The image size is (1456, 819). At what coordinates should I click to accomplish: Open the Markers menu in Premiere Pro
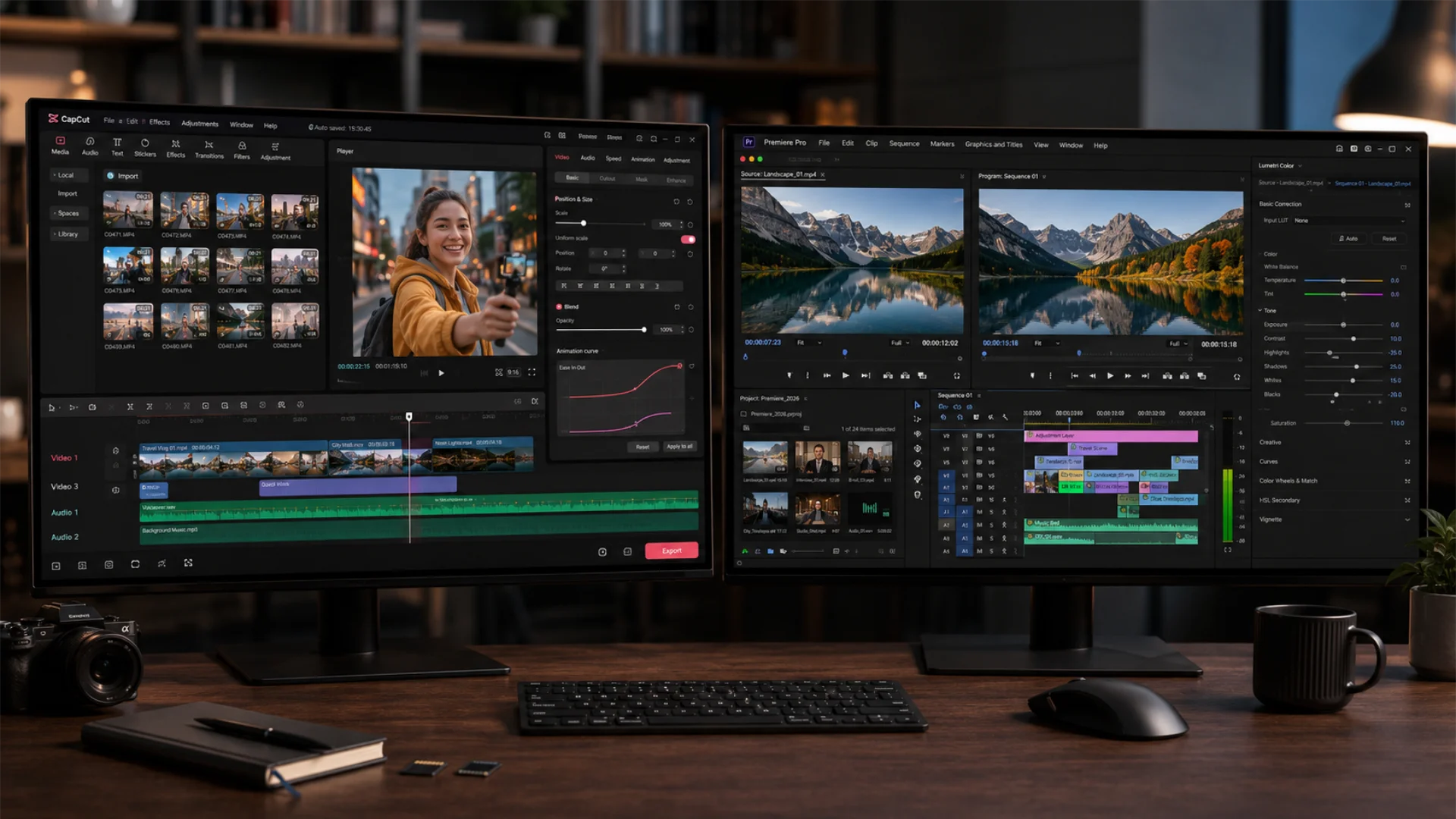tap(942, 143)
